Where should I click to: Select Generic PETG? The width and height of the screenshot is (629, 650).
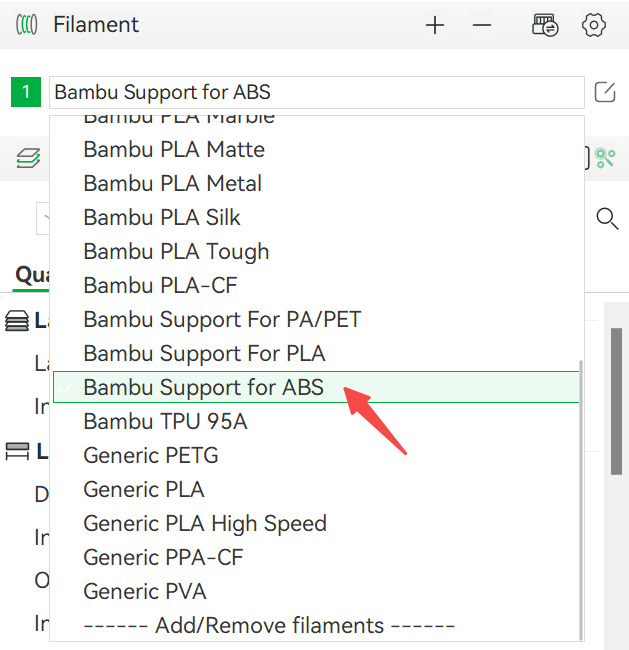tap(316, 456)
